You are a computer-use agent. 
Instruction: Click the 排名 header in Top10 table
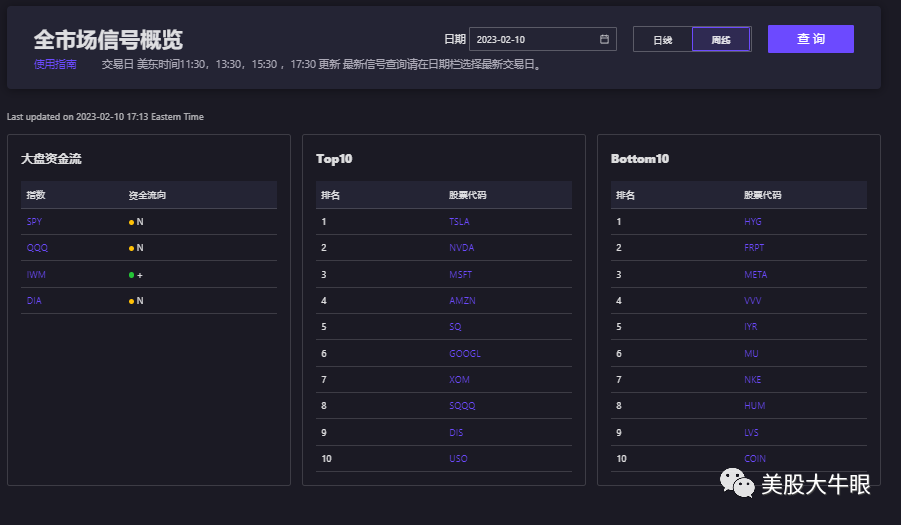tap(330, 195)
